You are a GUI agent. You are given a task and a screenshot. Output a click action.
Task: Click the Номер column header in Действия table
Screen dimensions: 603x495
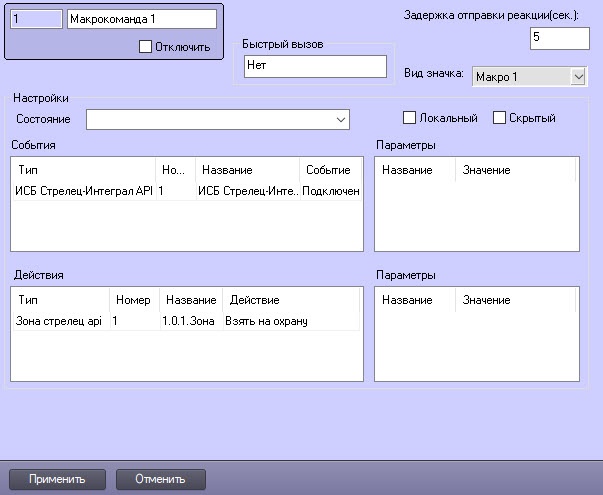[x=134, y=300]
